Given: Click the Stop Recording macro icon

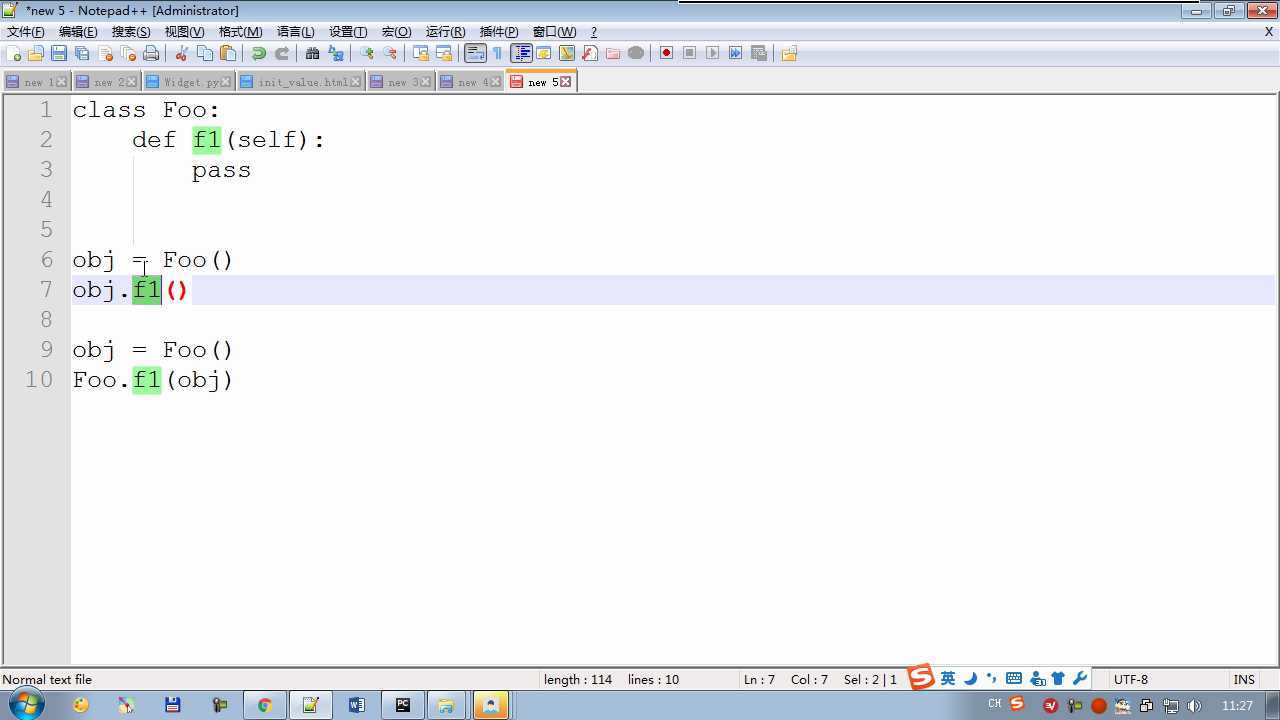Looking at the screenshot, I should (689, 53).
